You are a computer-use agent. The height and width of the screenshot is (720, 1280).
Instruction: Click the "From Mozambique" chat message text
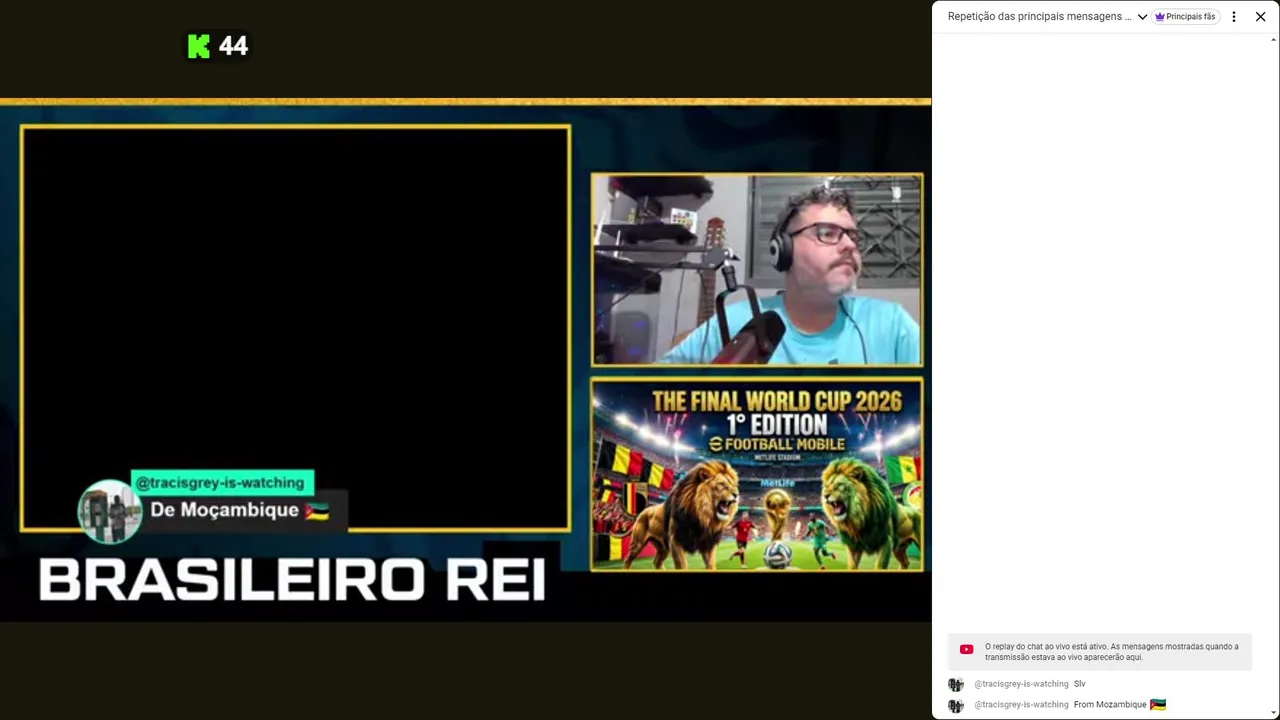click(x=1110, y=705)
